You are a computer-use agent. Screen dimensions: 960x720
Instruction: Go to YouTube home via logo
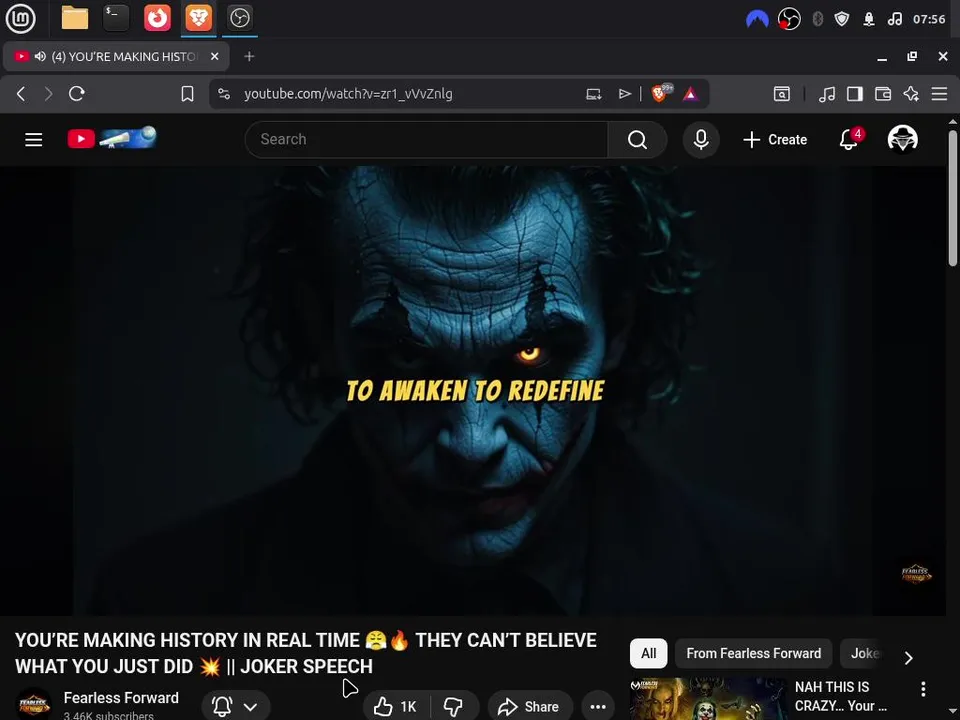point(112,138)
